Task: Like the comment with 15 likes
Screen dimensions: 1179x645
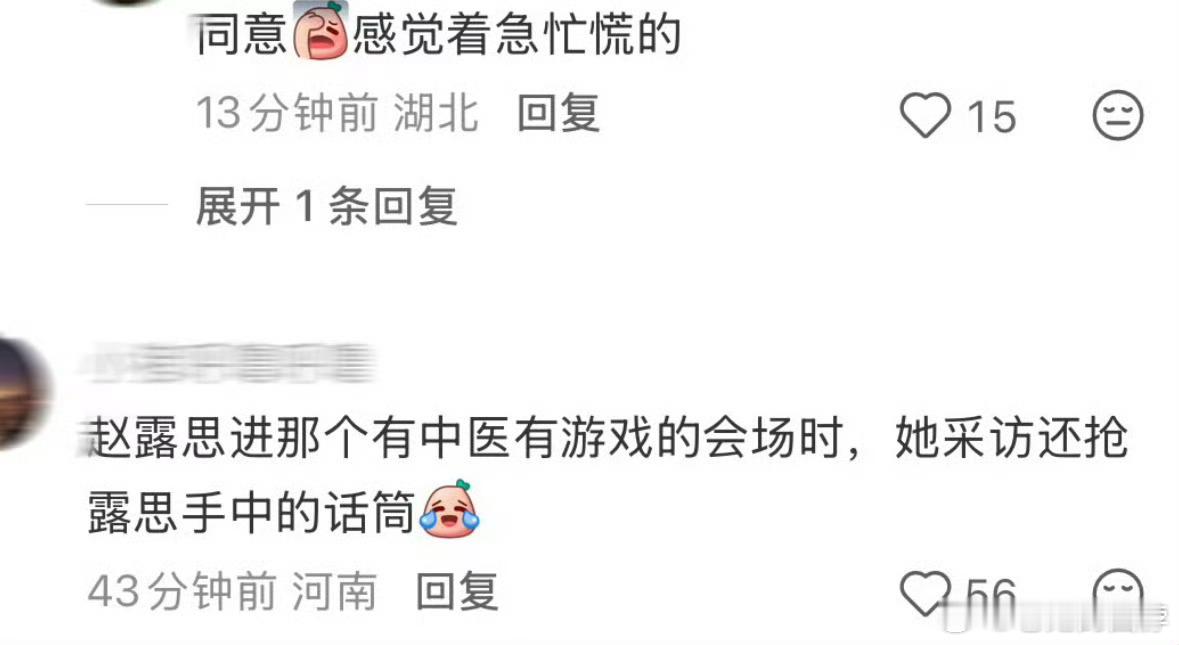Action: pos(926,115)
